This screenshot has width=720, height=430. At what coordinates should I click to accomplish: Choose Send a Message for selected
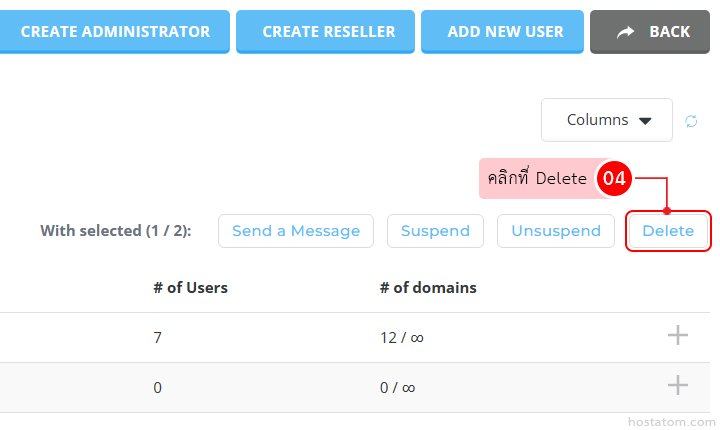coord(296,231)
